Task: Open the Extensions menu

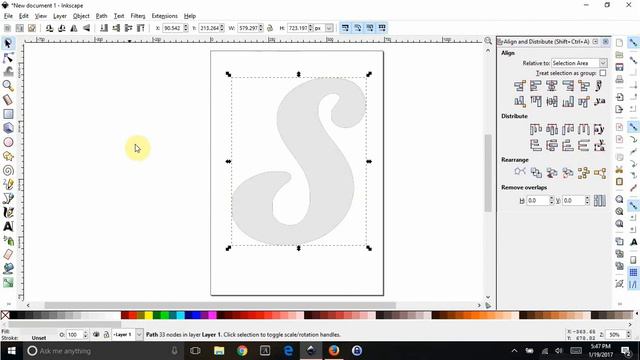Action: pos(164,16)
